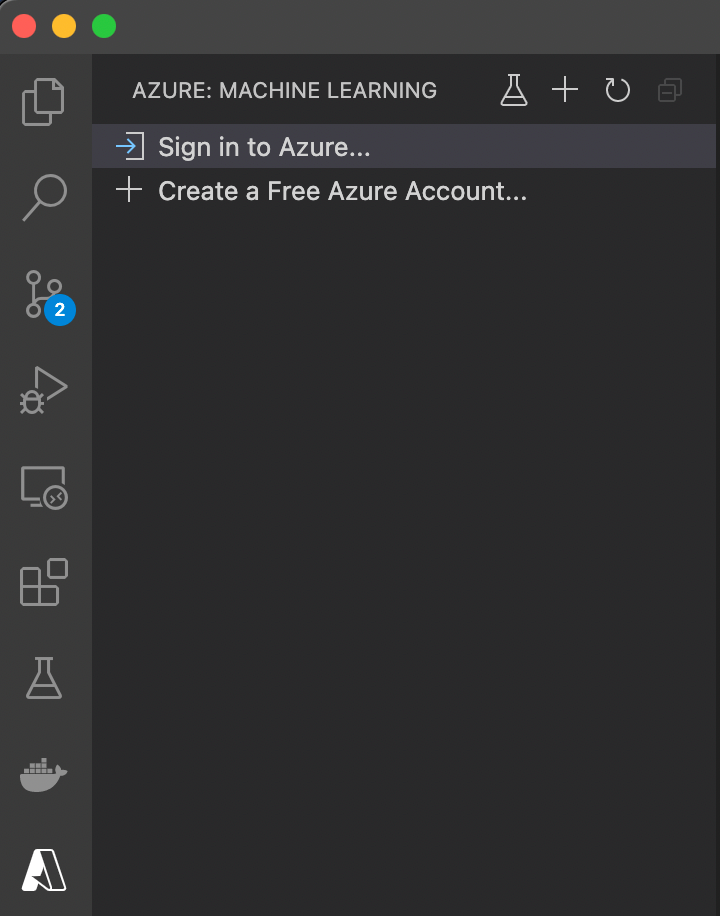Image resolution: width=720 pixels, height=916 pixels.
Task: Click flask icon in Machine Learning header
Action: [514, 90]
